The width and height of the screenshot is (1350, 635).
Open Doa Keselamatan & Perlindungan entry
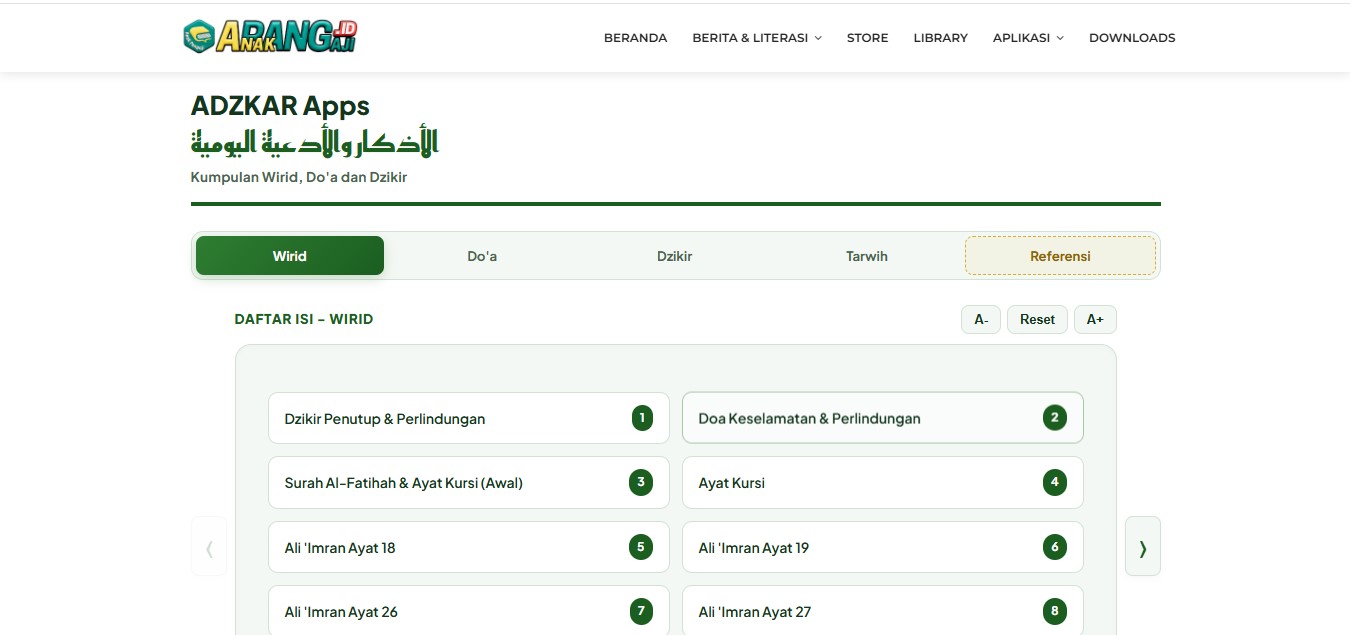[883, 418]
